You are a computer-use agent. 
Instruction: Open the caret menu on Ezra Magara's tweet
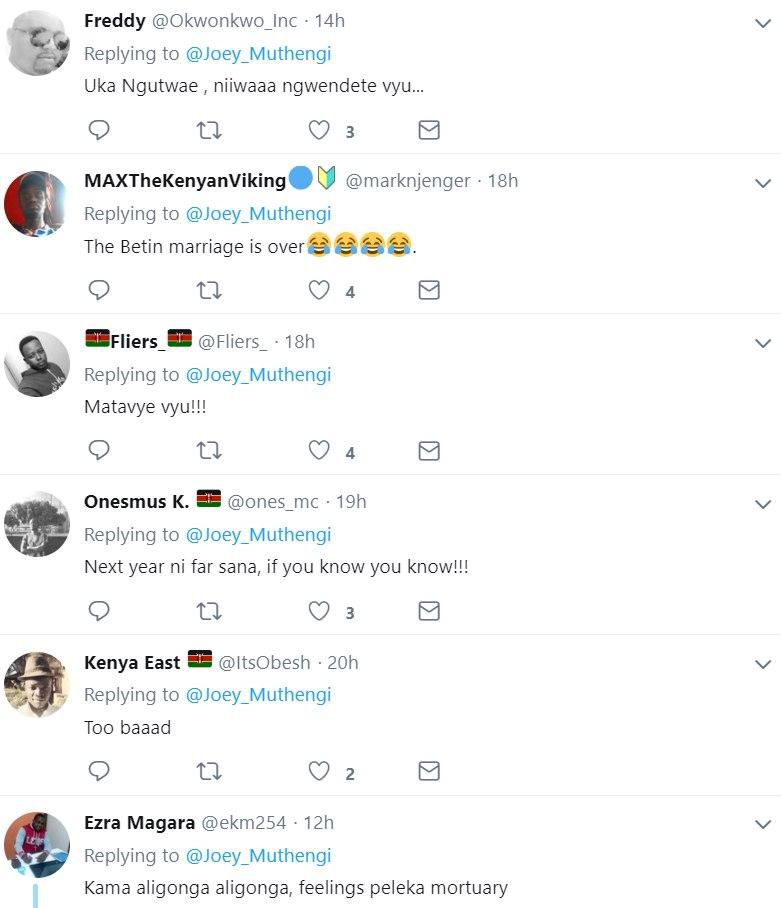click(x=763, y=825)
